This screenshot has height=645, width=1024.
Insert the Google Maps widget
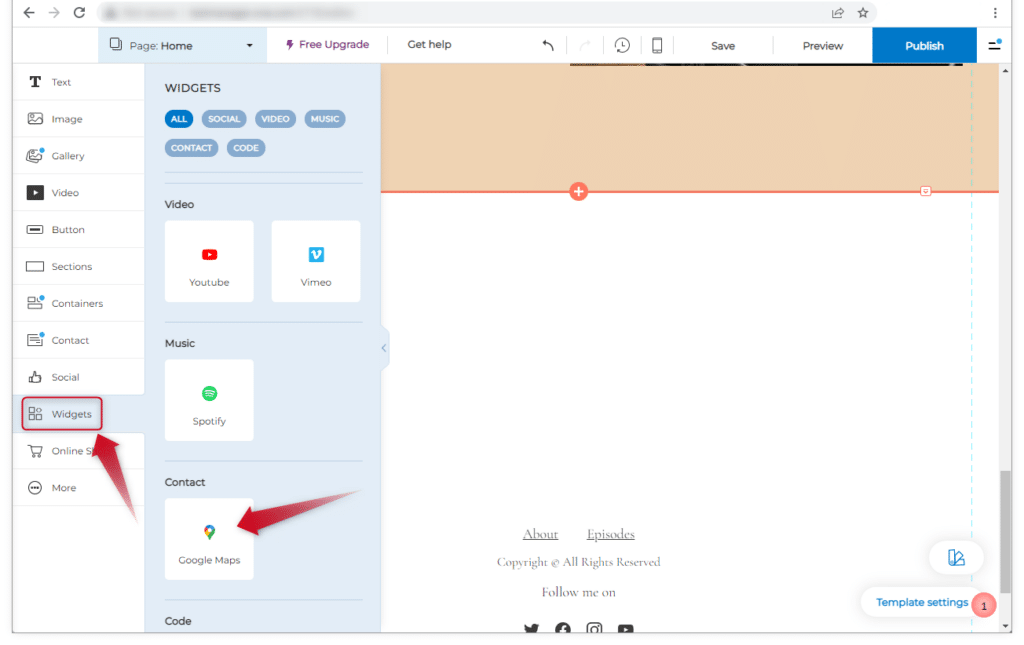209,539
